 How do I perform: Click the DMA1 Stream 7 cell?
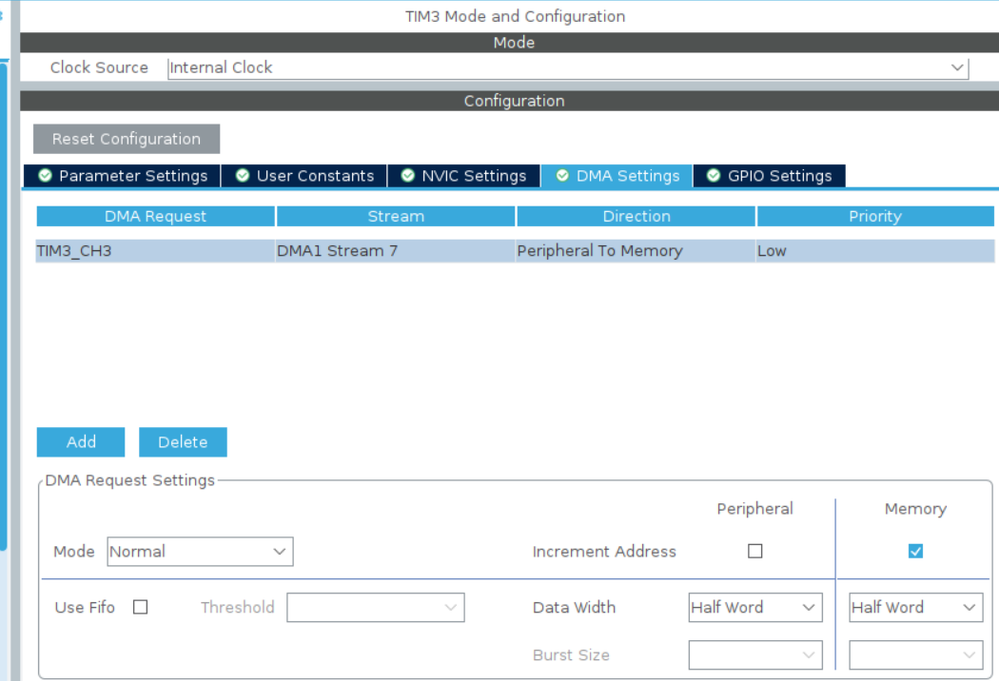point(396,251)
